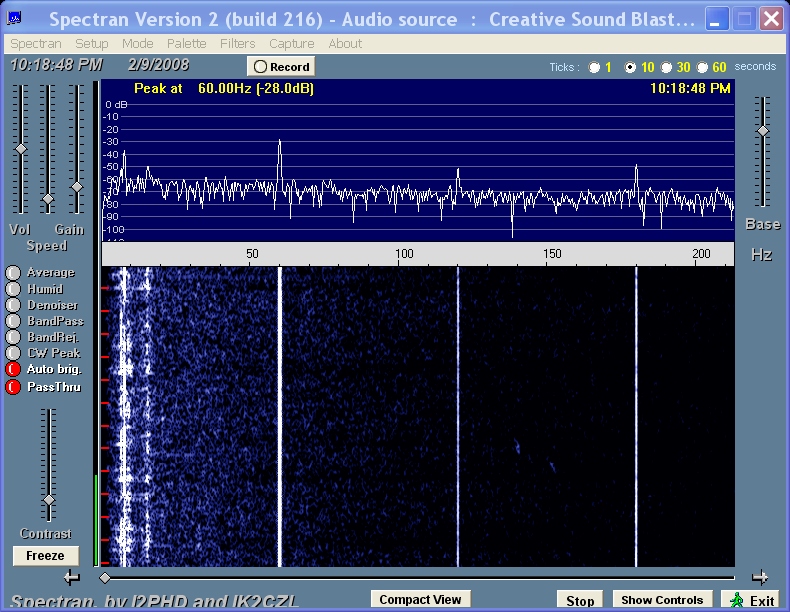Click the Peak at 60.00Hz readout
The width and height of the screenshot is (790, 612).
pyautogui.click(x=224, y=89)
